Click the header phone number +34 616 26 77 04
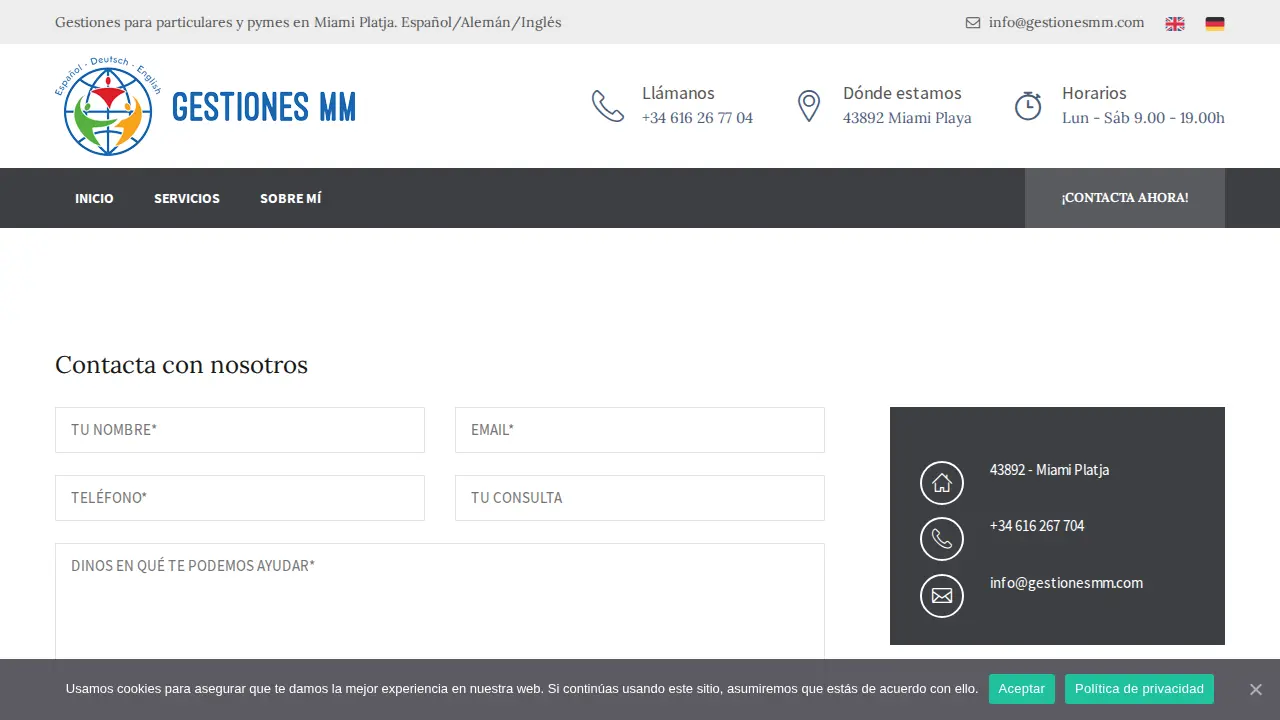This screenshot has width=1280, height=720. click(x=697, y=118)
